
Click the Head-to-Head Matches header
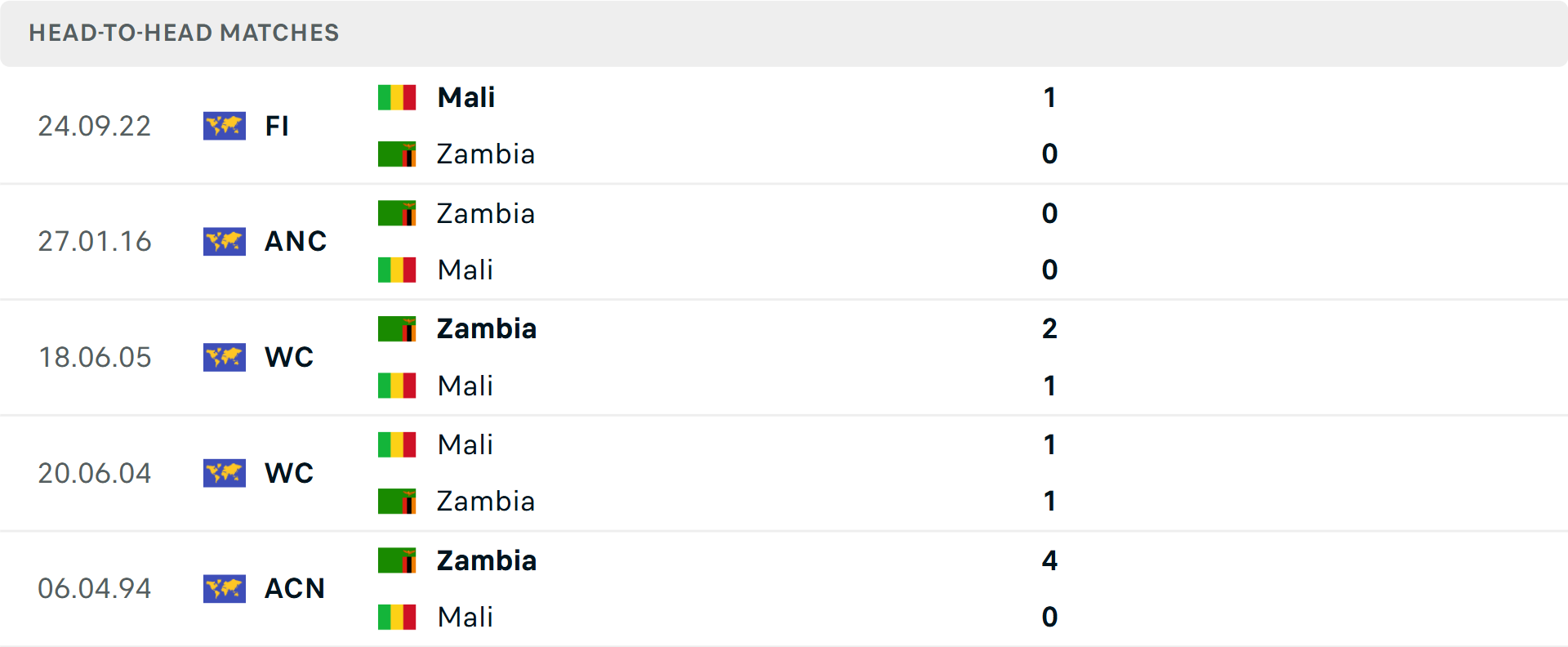(x=184, y=33)
